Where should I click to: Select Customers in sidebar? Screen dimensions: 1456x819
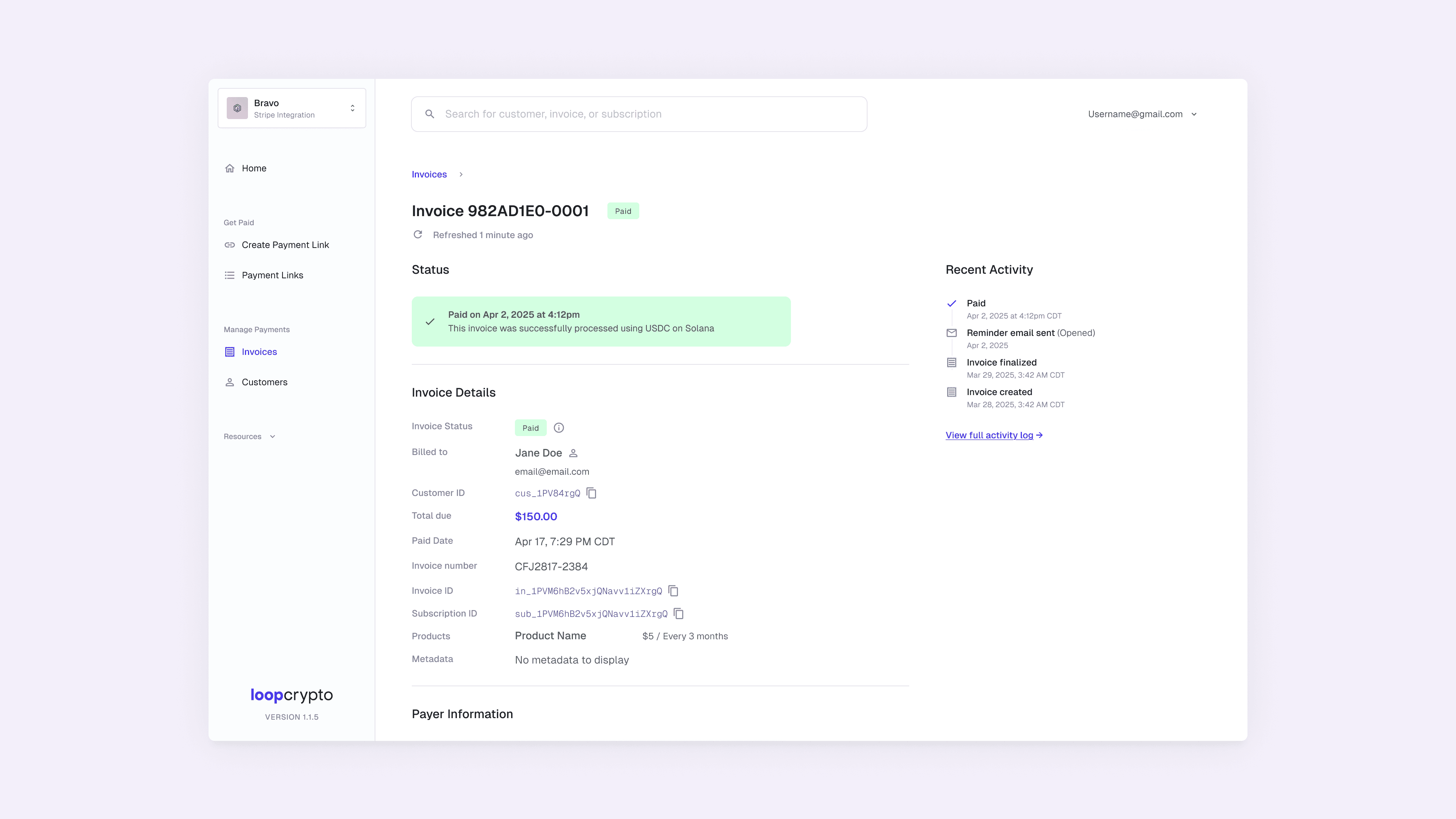click(264, 382)
